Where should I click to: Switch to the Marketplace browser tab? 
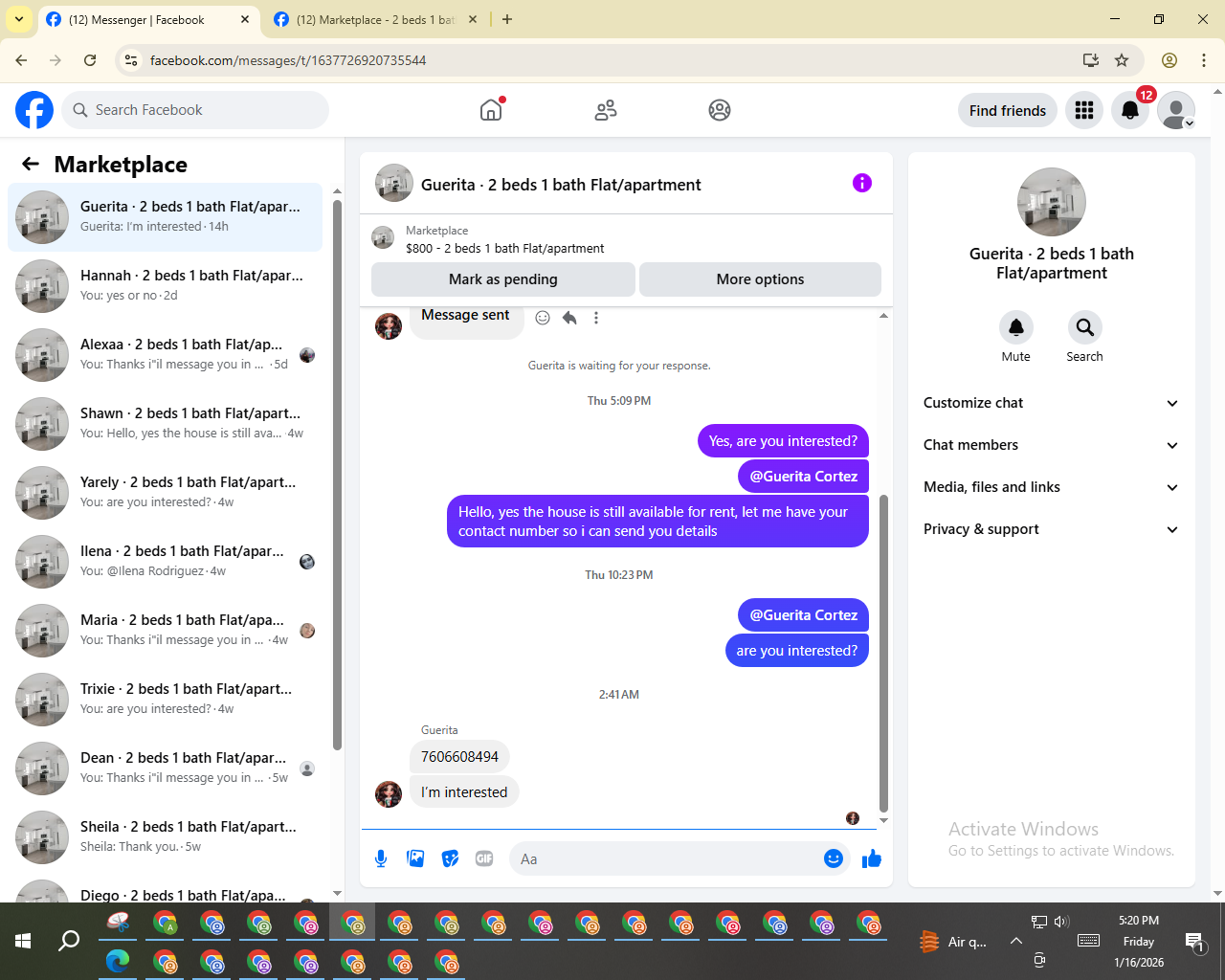(375, 19)
